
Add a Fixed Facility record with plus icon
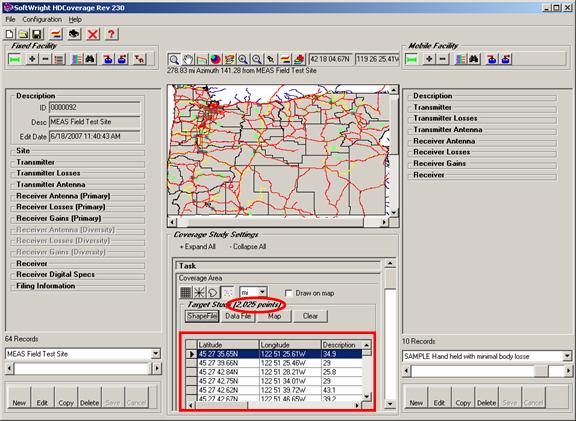tap(32, 59)
